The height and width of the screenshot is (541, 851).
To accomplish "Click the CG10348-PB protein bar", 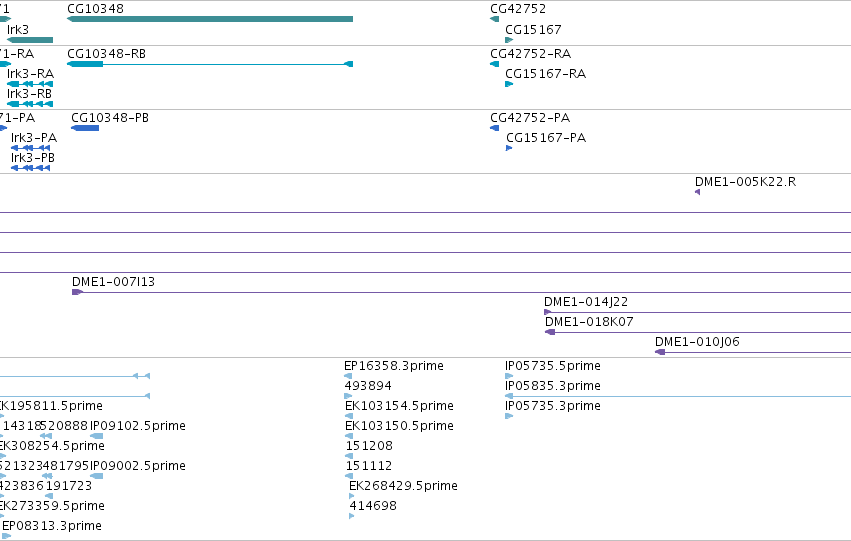I will tap(85, 128).
